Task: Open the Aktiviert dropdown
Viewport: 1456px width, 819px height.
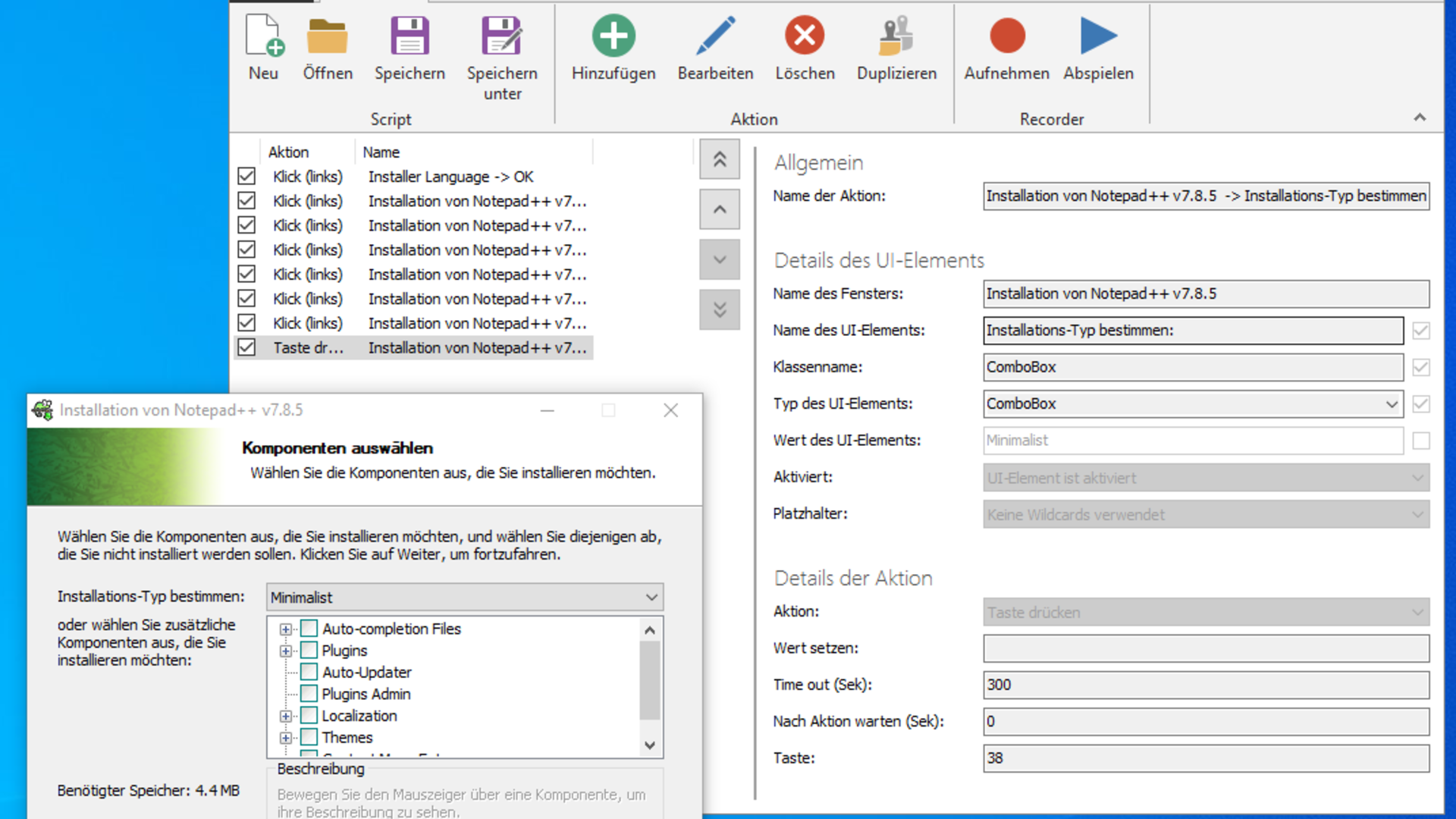Action: click(1206, 478)
